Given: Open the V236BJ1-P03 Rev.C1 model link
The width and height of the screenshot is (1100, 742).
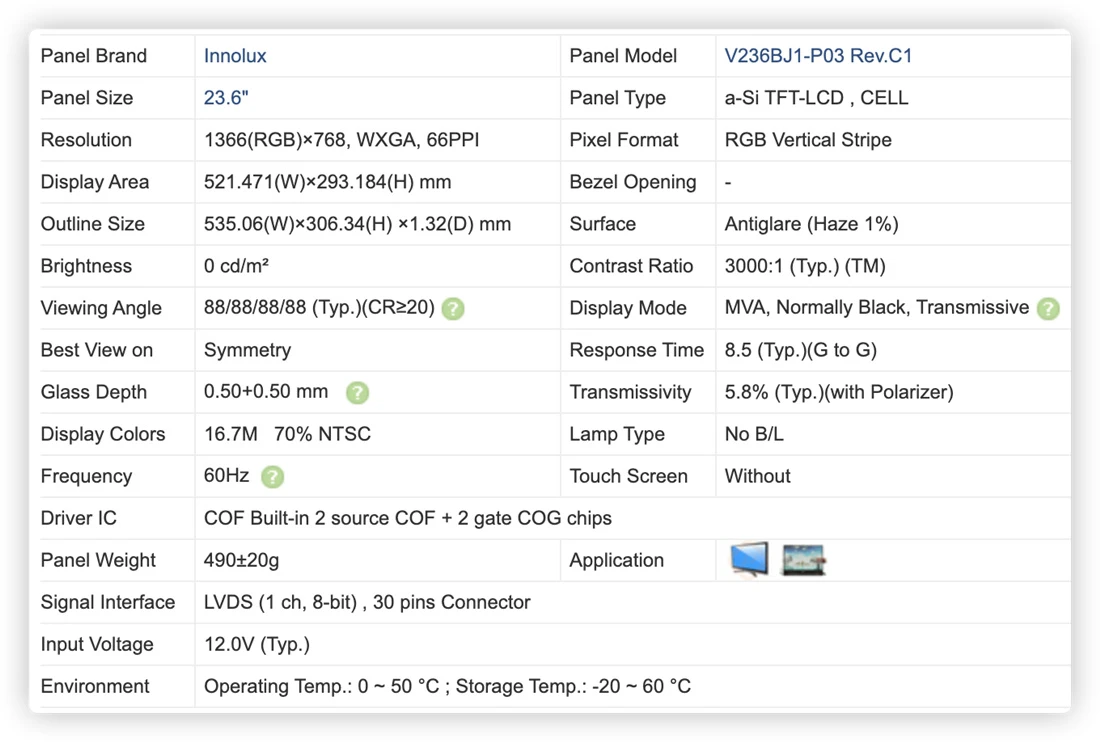Looking at the screenshot, I should click(818, 56).
